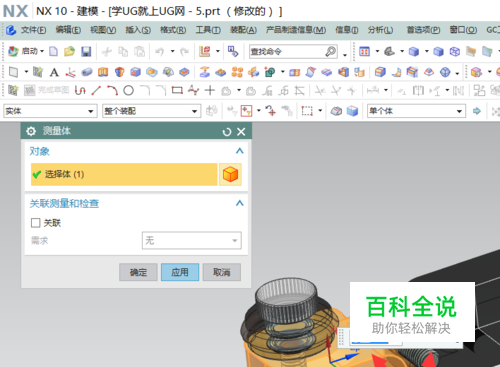Open the 分析(L) menu
Viewport: 500px width, 367px height.
coord(380,30)
